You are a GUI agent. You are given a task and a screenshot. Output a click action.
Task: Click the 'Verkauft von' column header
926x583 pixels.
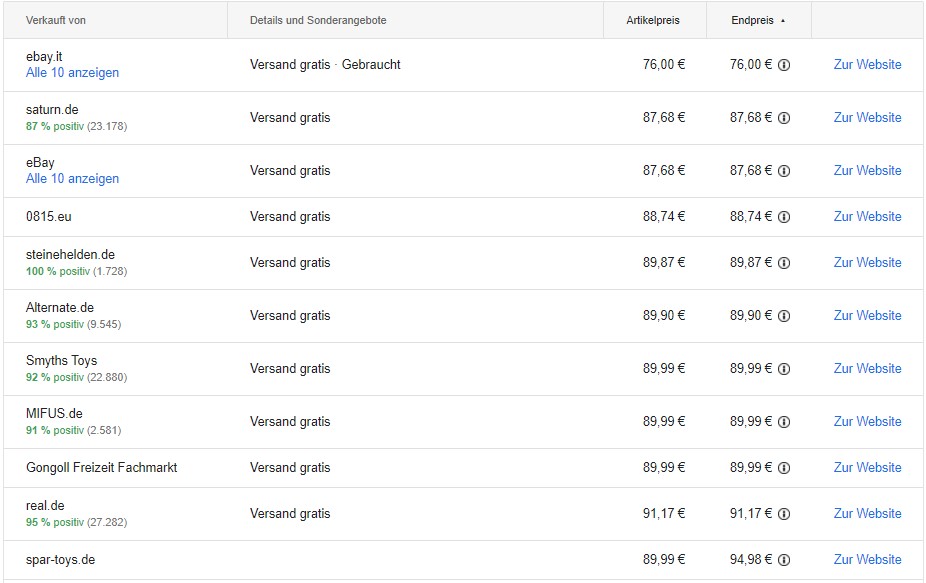(x=56, y=20)
